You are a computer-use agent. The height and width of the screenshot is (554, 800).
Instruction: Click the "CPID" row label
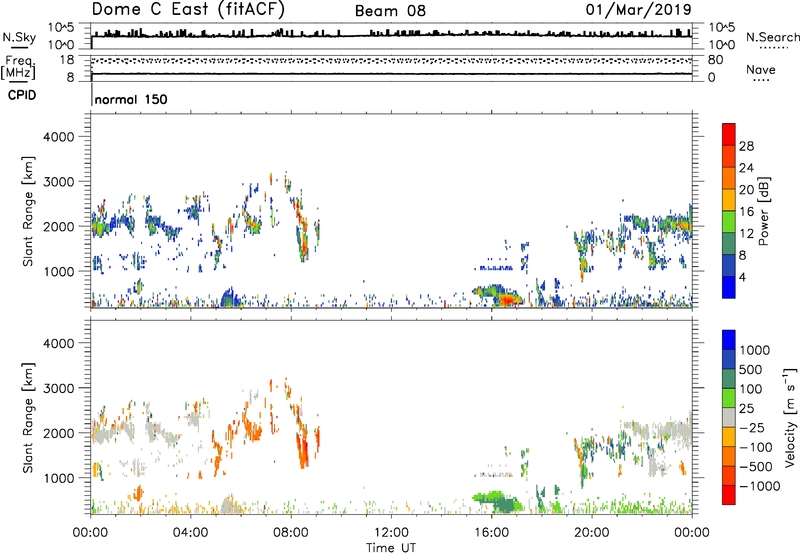[x=22, y=95]
